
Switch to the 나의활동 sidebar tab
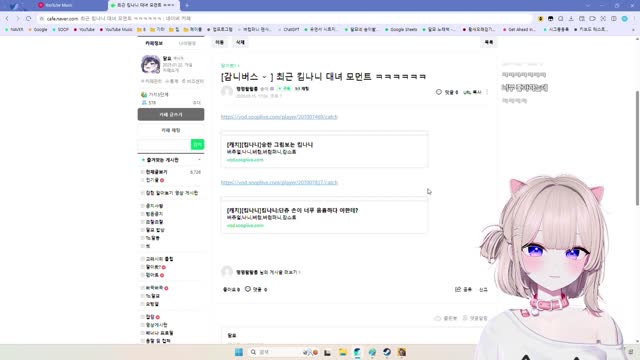[187, 43]
